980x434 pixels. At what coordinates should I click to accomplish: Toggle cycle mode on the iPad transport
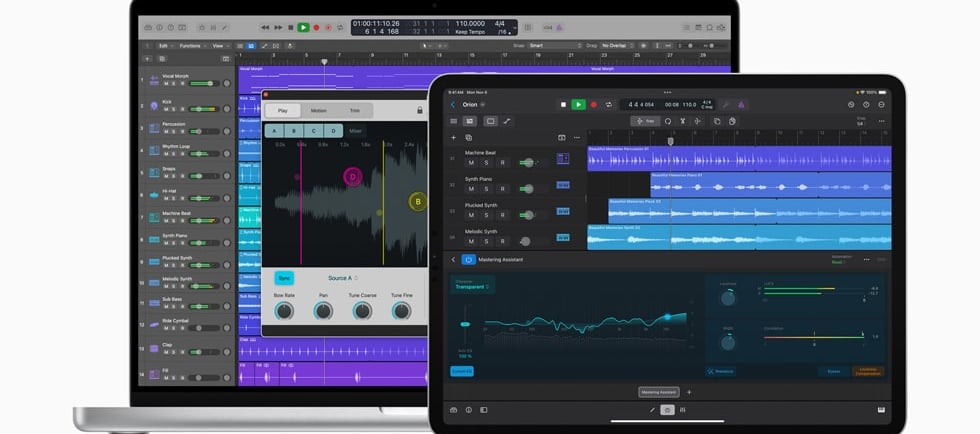click(608, 104)
